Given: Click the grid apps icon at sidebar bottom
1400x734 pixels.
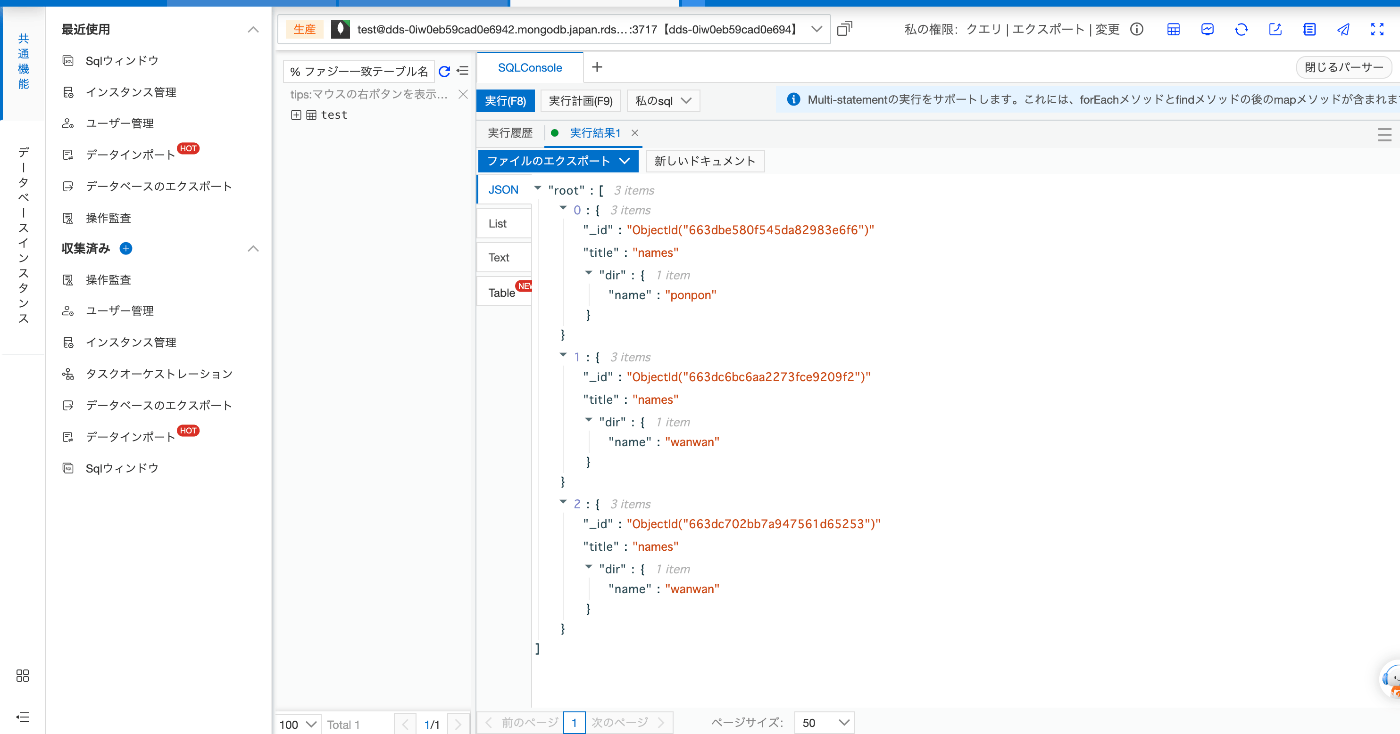Looking at the screenshot, I should (x=23, y=675).
